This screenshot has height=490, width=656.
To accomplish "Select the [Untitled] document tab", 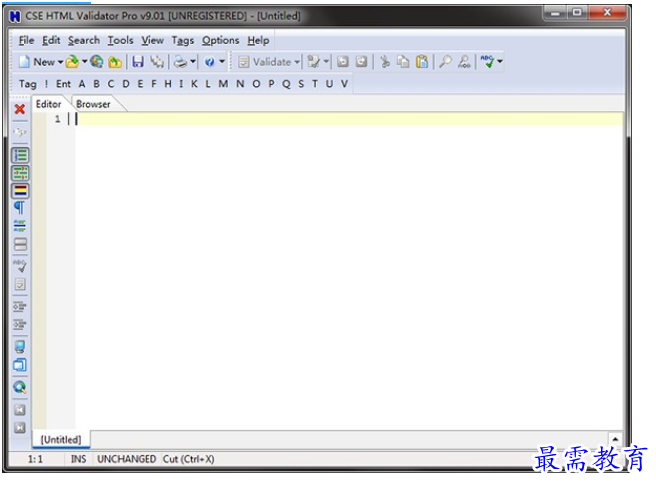I will [61, 440].
